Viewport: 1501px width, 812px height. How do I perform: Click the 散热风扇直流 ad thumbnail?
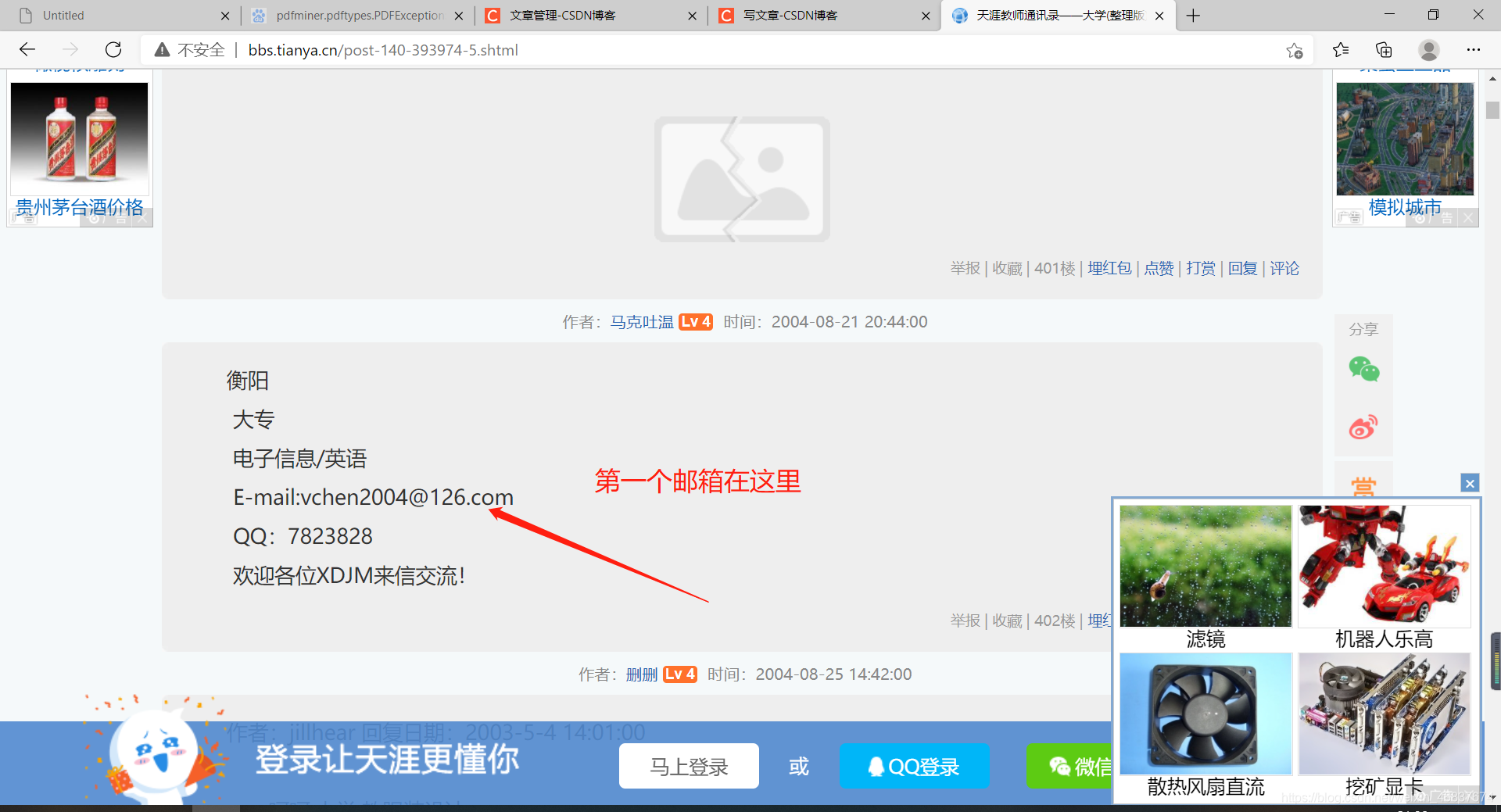pyautogui.click(x=1205, y=714)
